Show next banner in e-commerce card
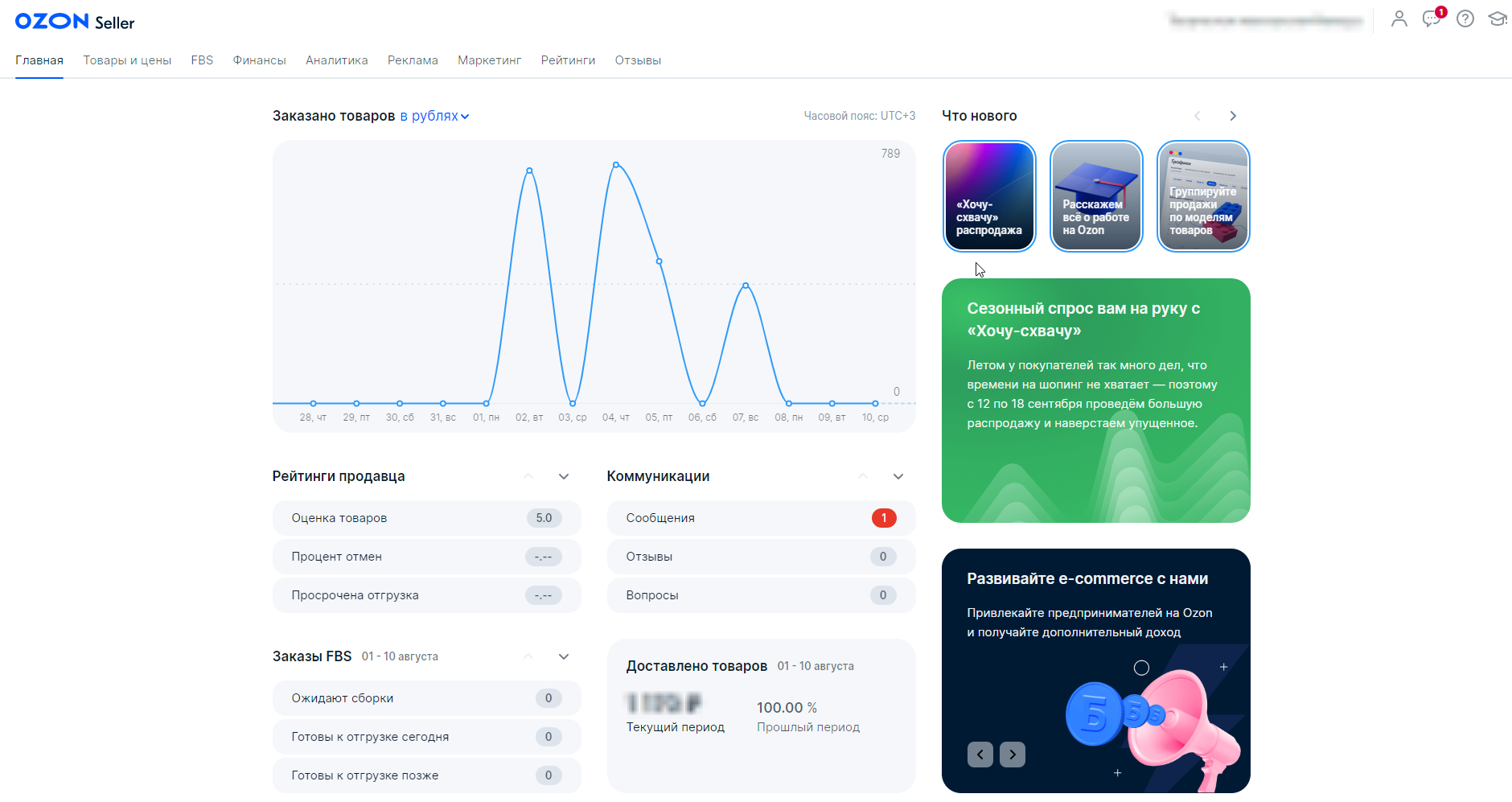Viewport: 1512px width, 802px height. click(1013, 755)
